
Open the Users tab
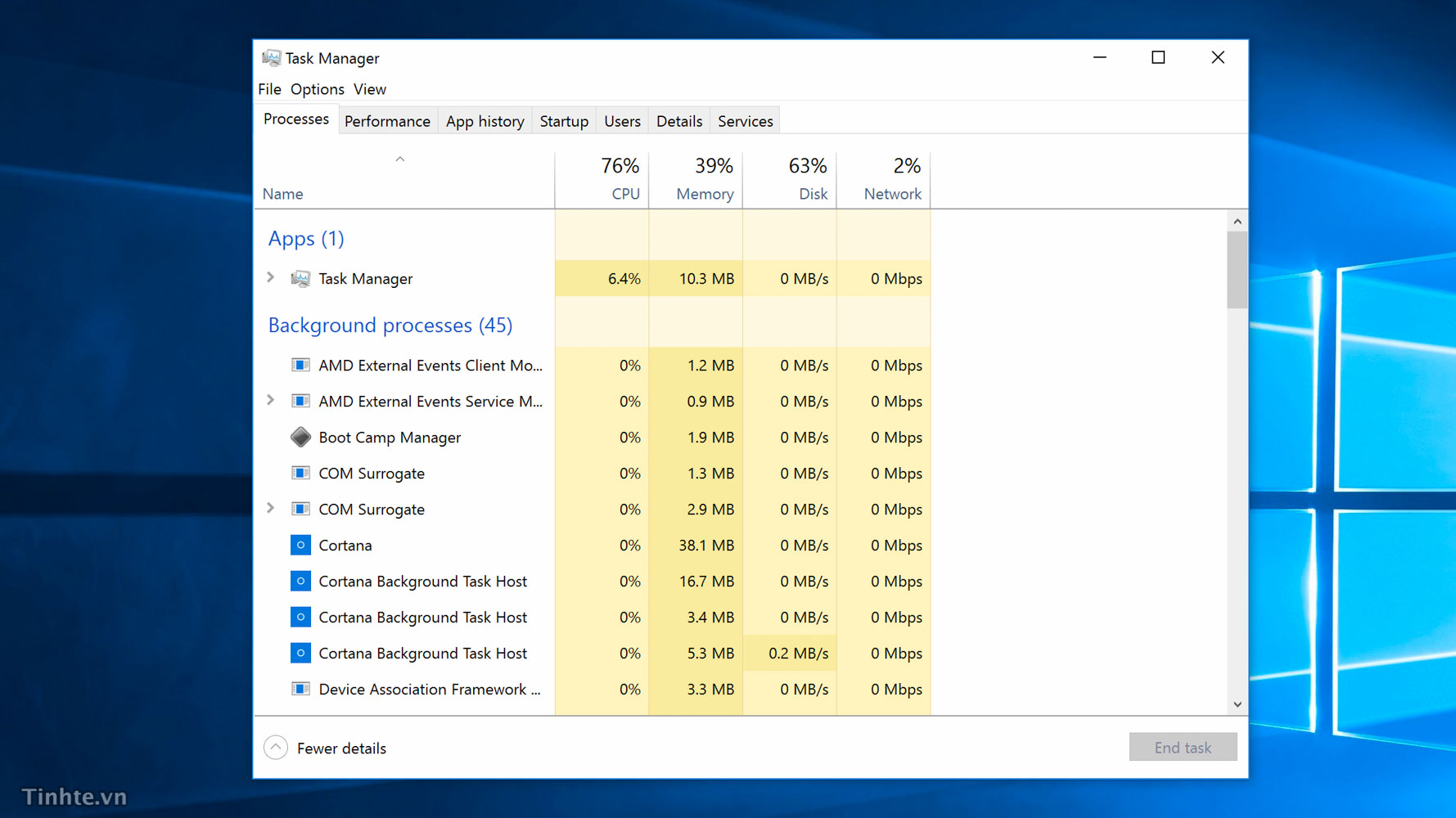point(622,121)
